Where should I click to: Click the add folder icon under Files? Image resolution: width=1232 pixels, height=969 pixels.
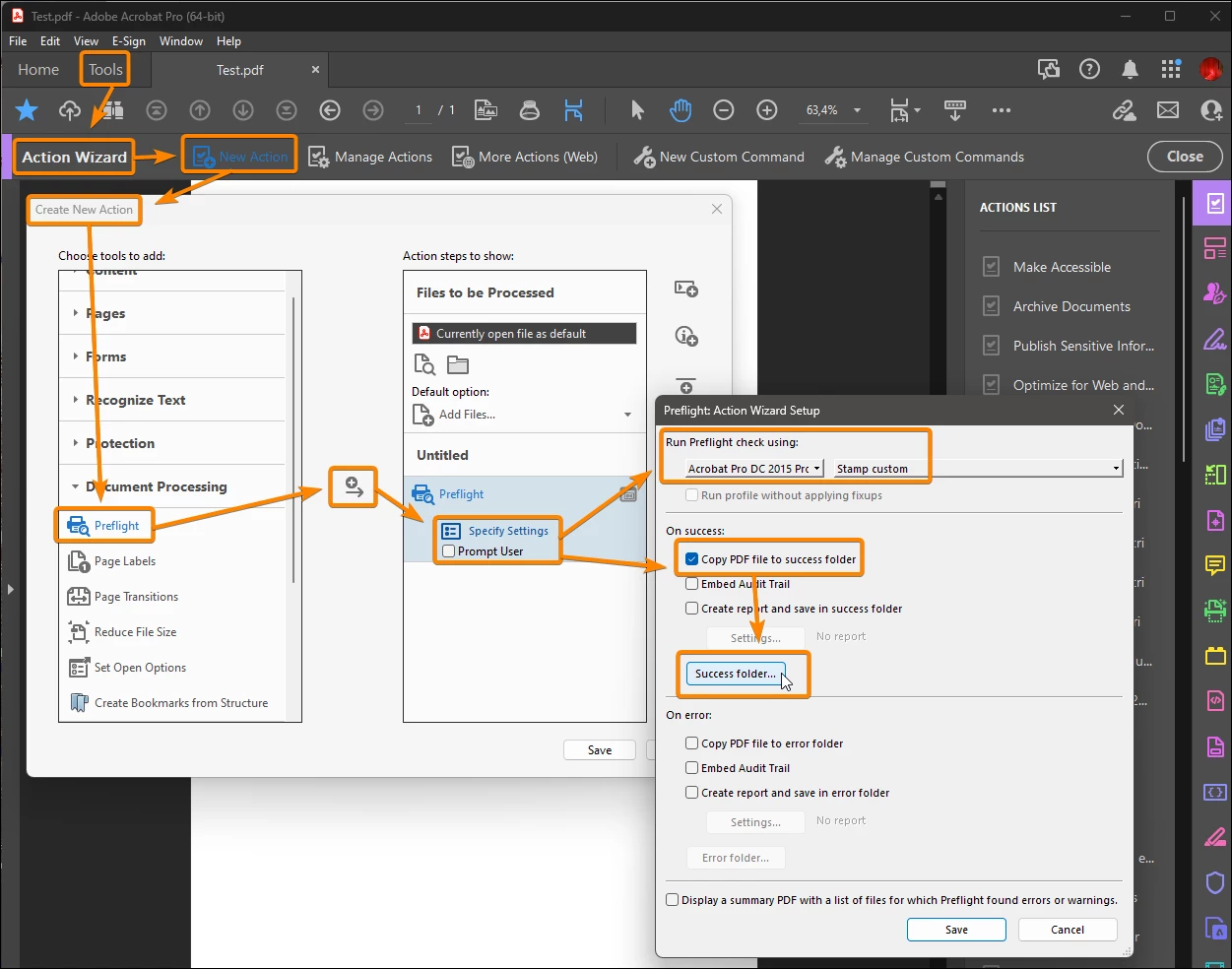coord(458,364)
